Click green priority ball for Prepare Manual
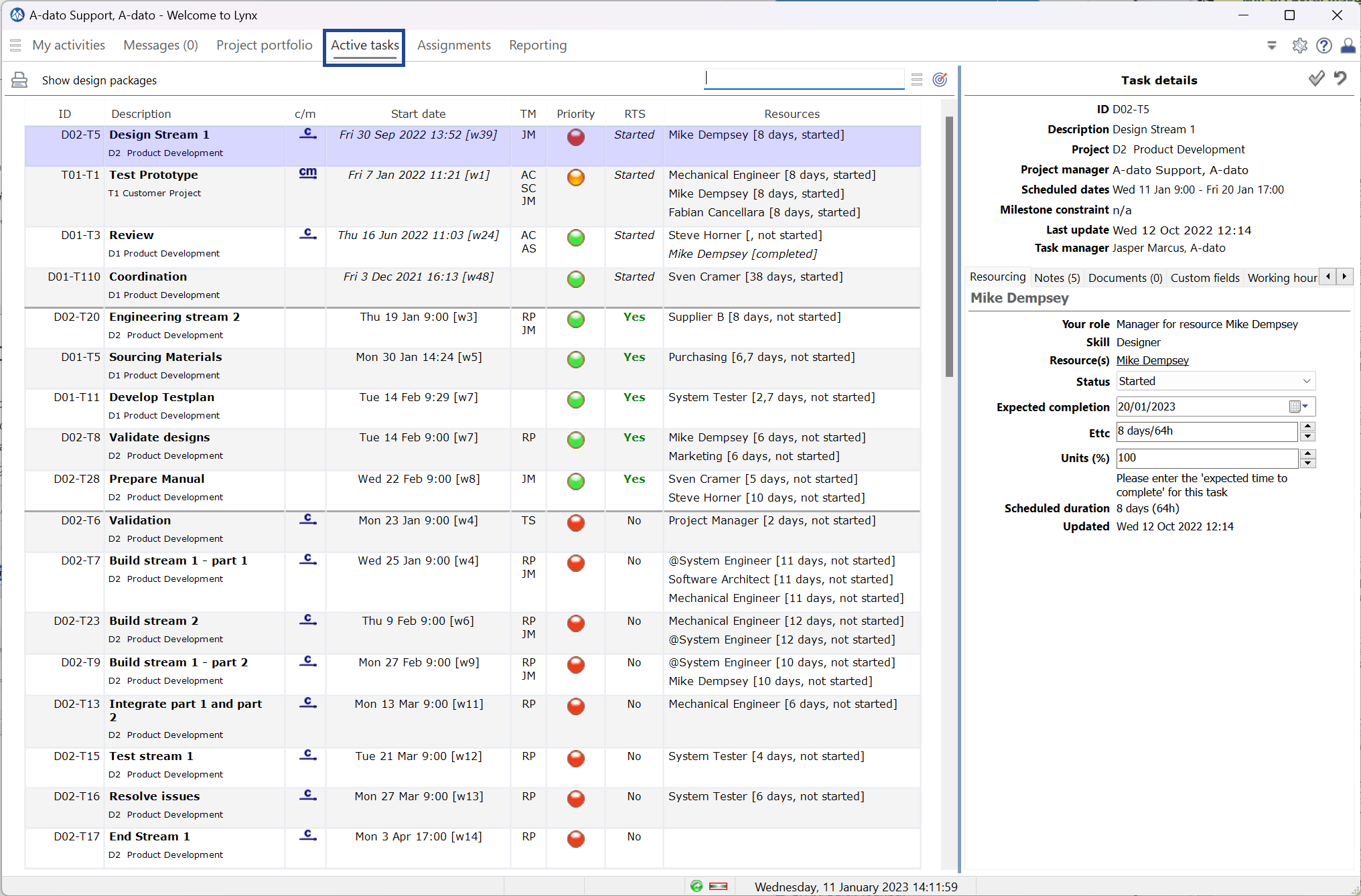Screen dimensions: 1361x896 coord(575,481)
